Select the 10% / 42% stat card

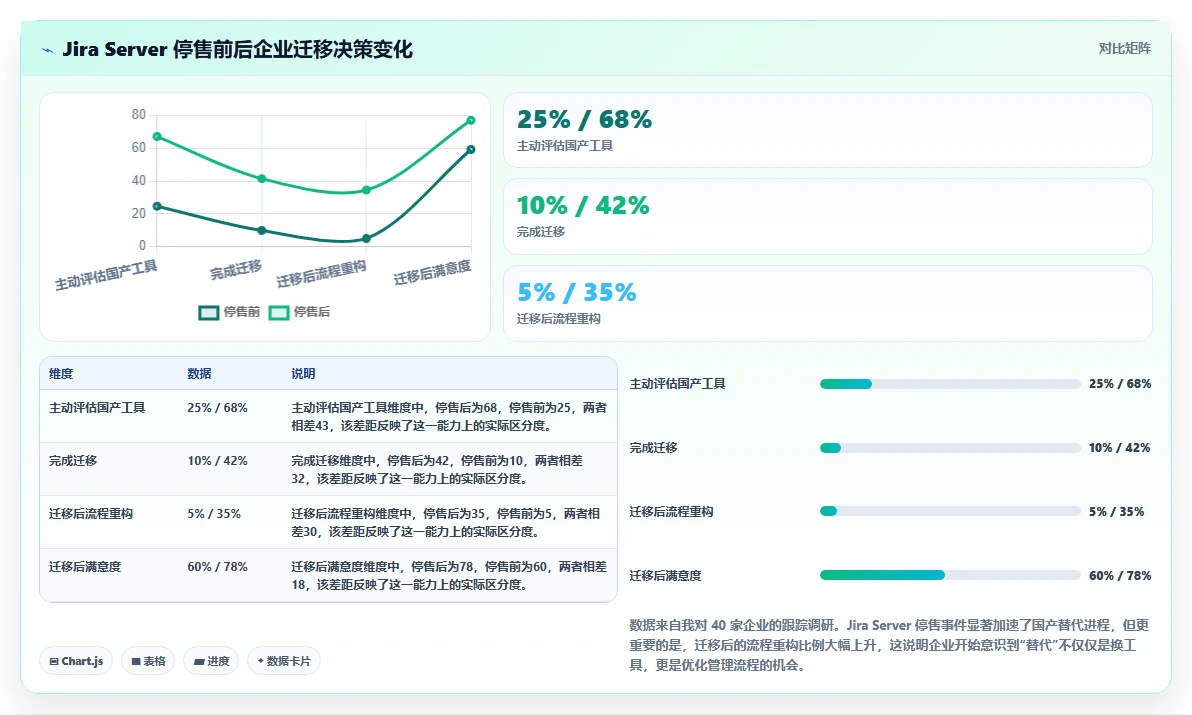click(x=828, y=217)
